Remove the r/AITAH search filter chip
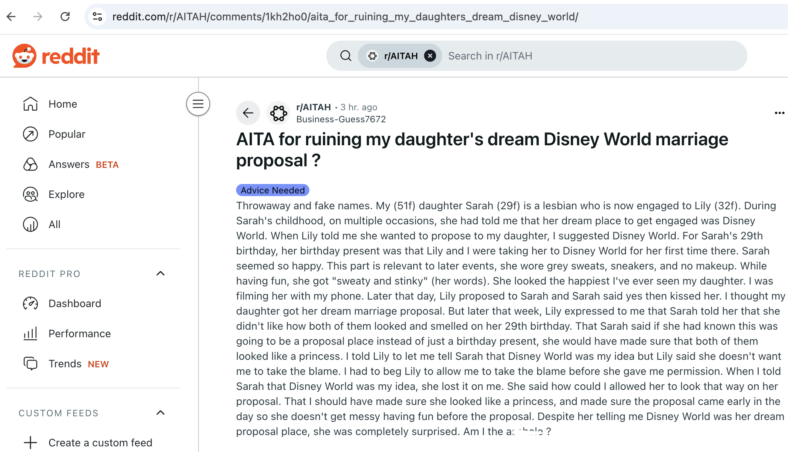The height and width of the screenshot is (452, 788). pyautogui.click(x=430, y=56)
